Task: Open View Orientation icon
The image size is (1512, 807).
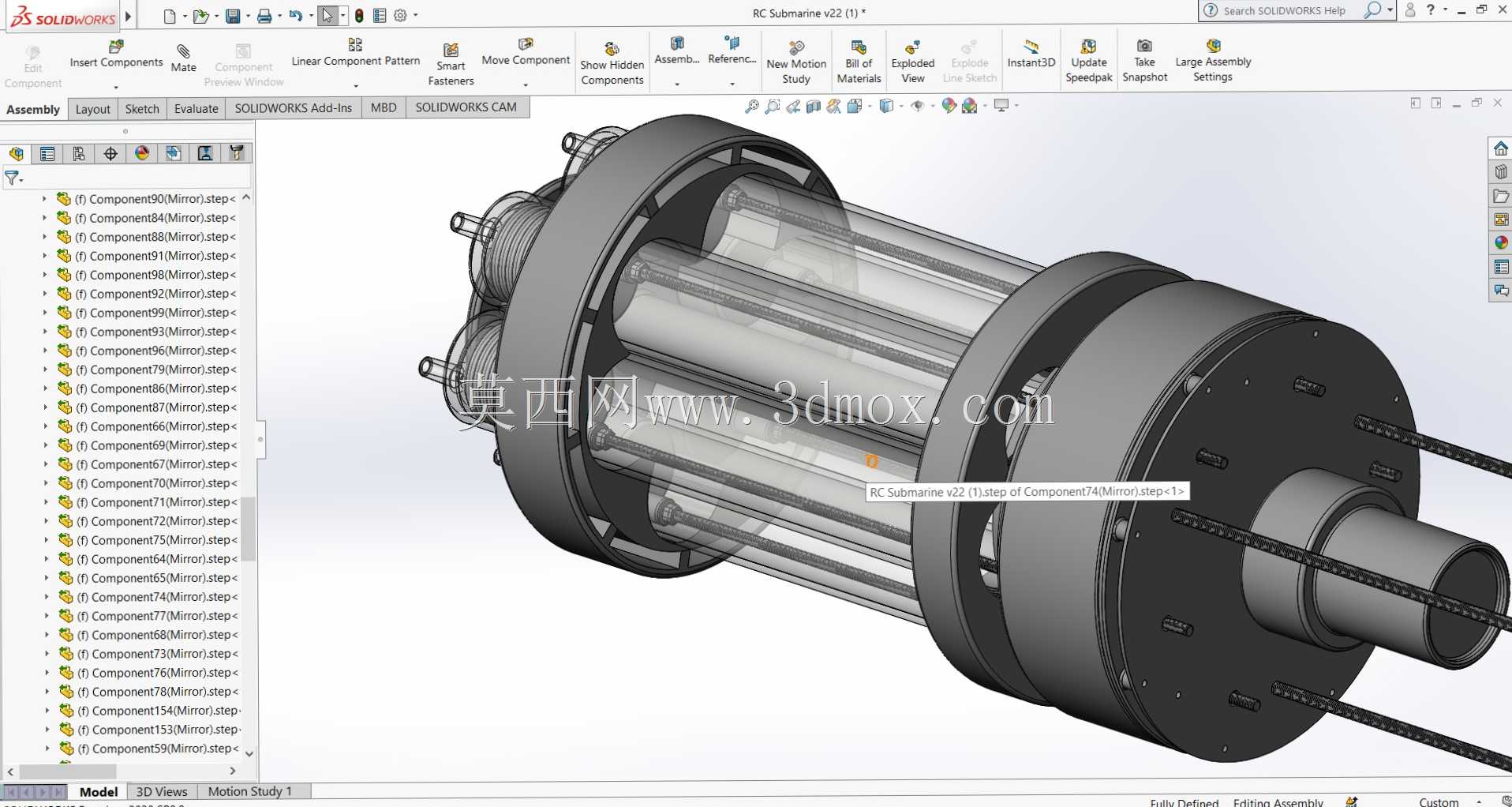Action: (x=855, y=106)
